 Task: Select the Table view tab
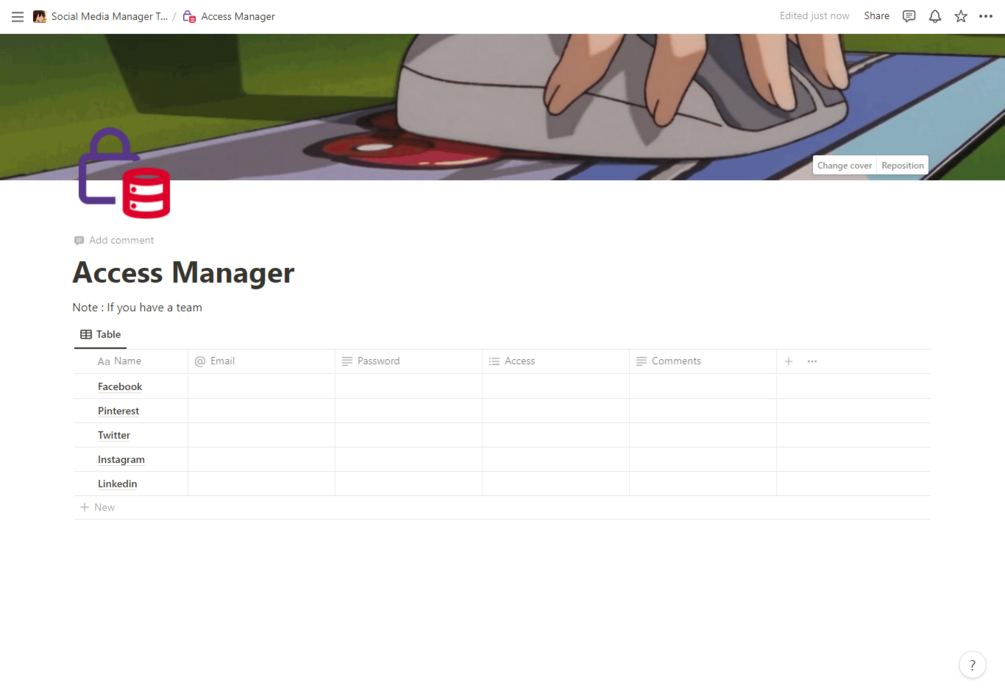101,335
